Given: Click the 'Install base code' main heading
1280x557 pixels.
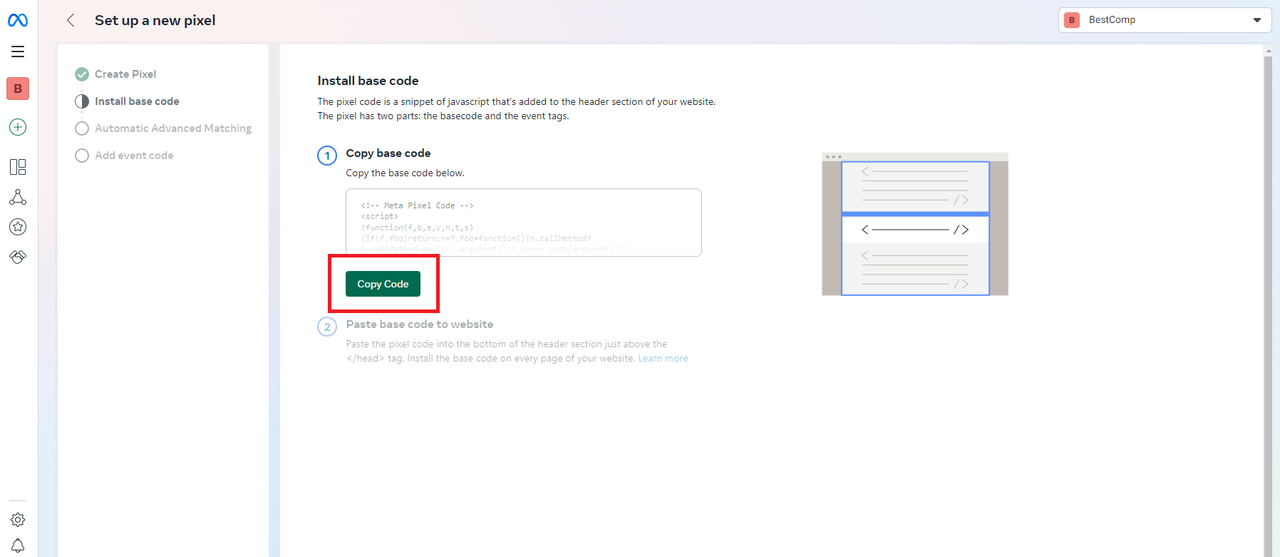Looking at the screenshot, I should click(368, 80).
